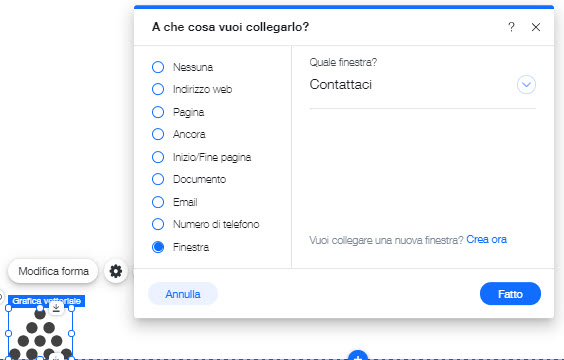Viewport: 564px width, 360px height.
Task: Expand the Quale finestra dropdown arrow
Action: pos(526,85)
